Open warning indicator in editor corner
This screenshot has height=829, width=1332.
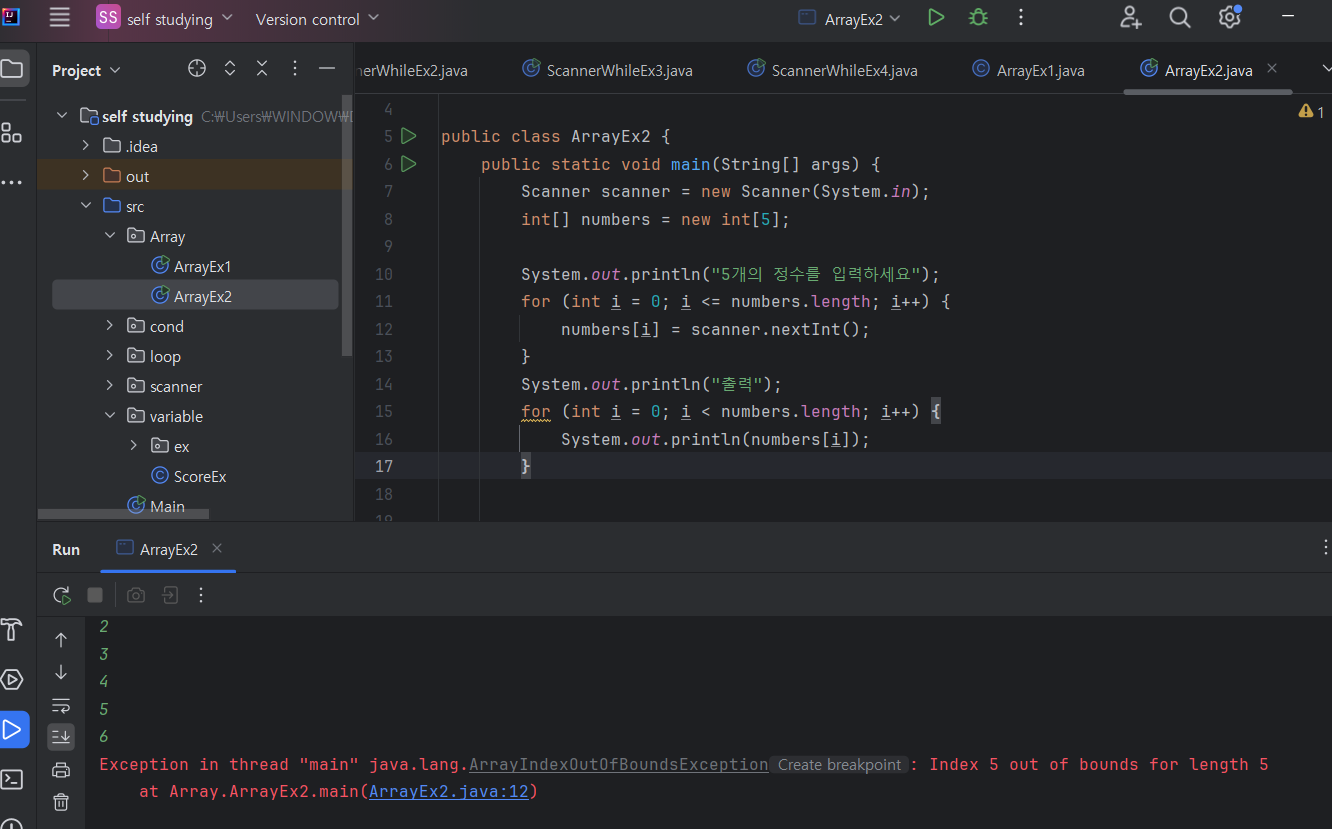1311,112
